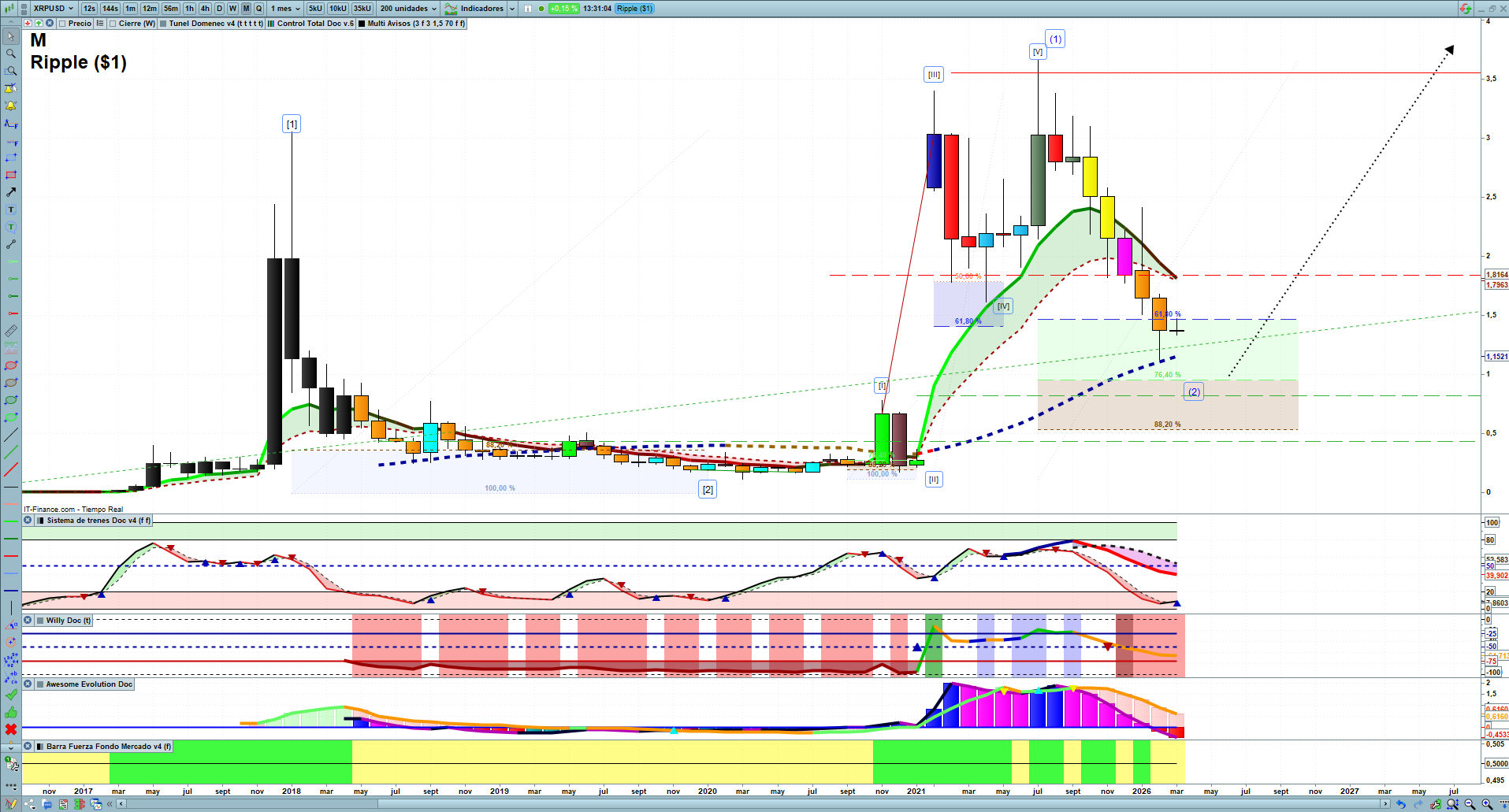Select the 4h timeframe button
Viewport: 1509px width, 812px height.
(x=205, y=9)
